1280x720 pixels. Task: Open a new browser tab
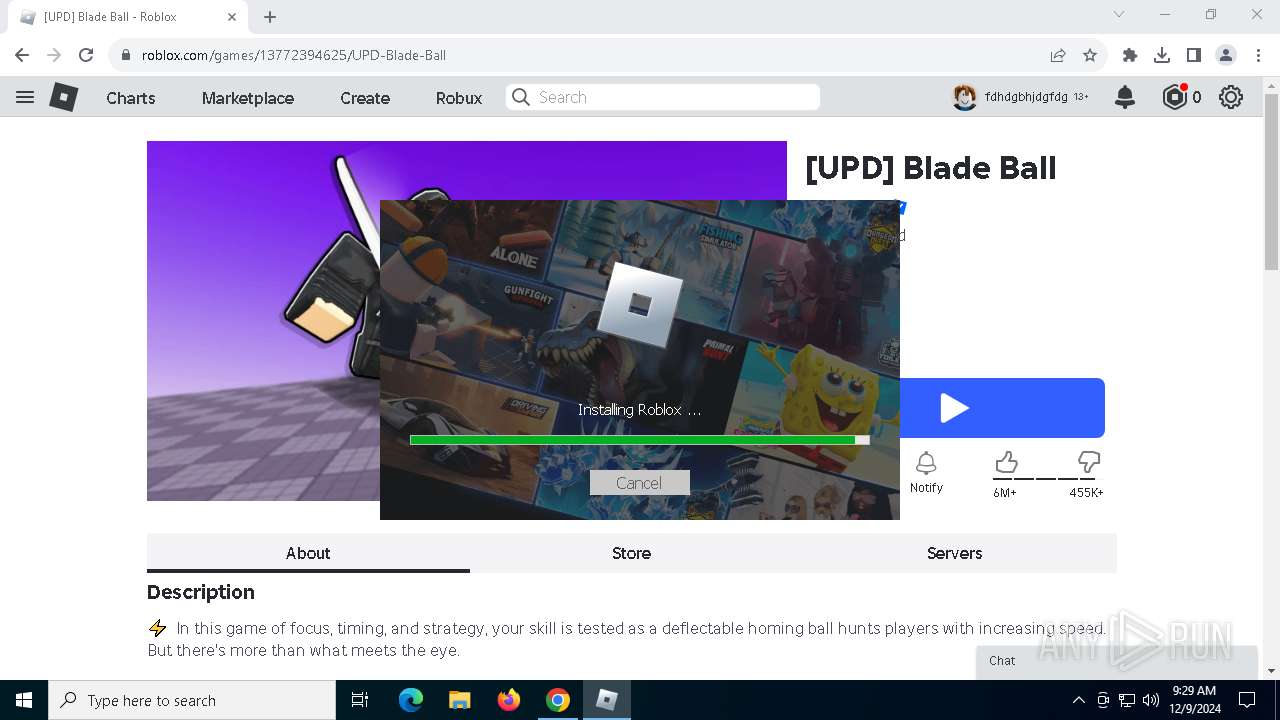click(270, 17)
